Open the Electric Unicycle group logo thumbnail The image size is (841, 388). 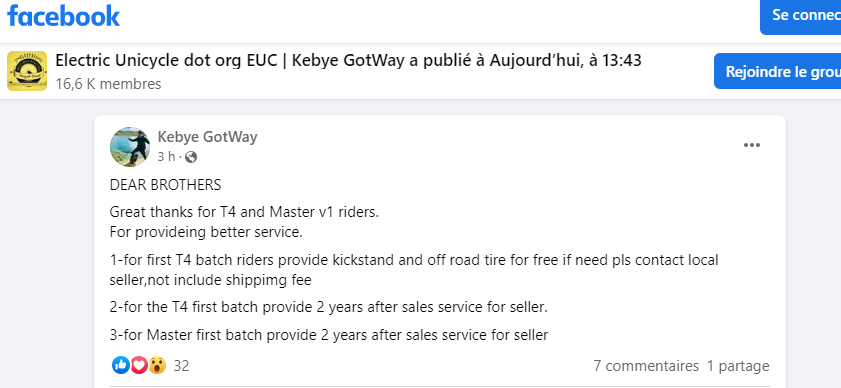(x=27, y=71)
